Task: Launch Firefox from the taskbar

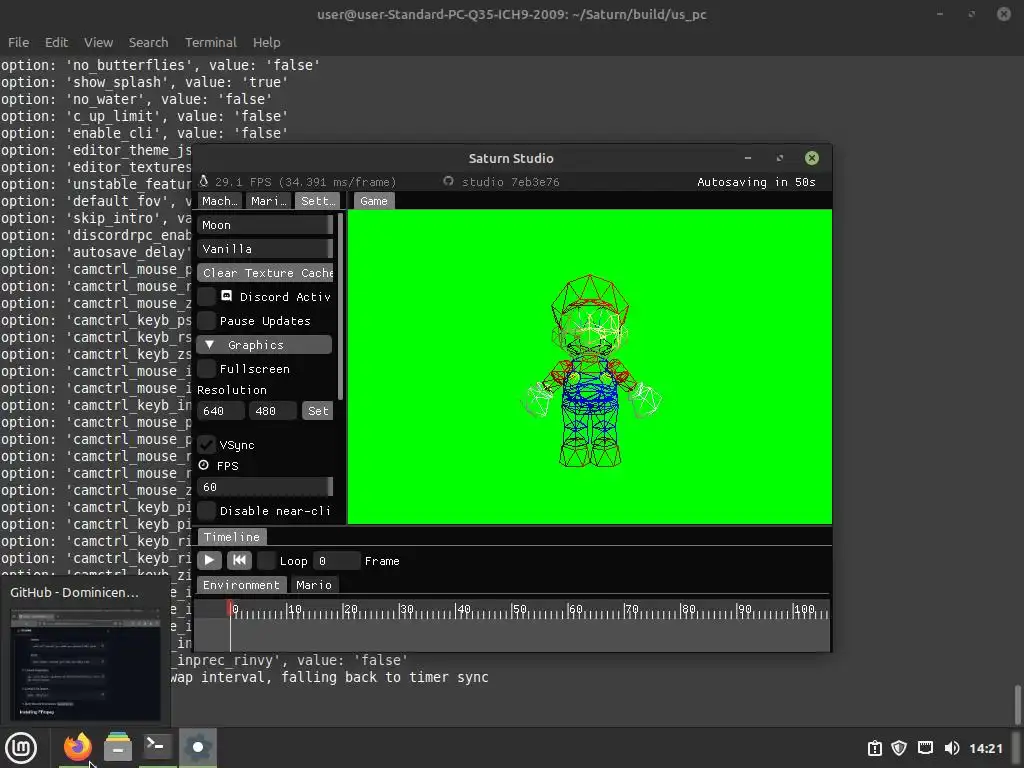Action: click(77, 747)
